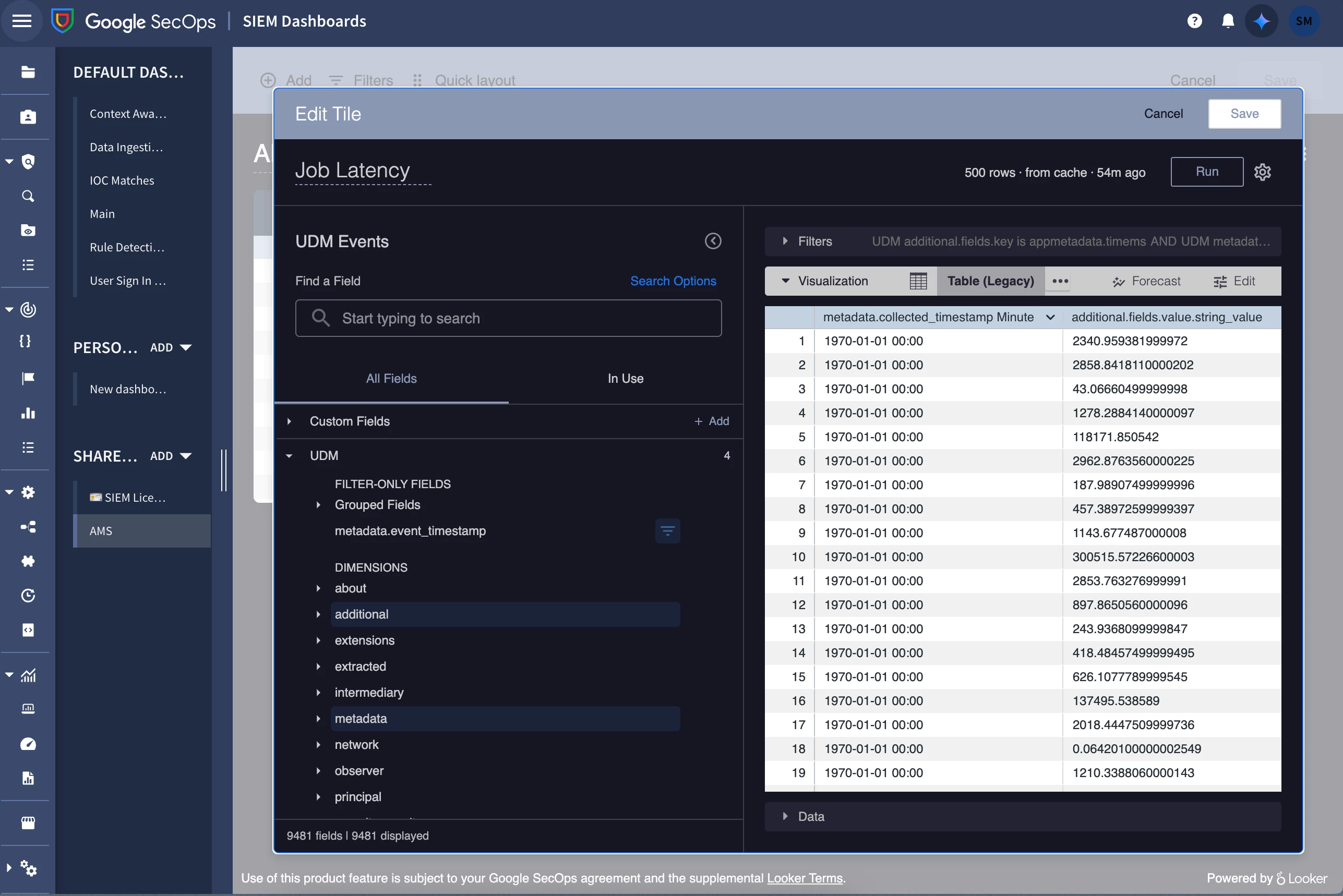
Task: Open the speedometer gauge sidebar icon
Action: point(28,744)
